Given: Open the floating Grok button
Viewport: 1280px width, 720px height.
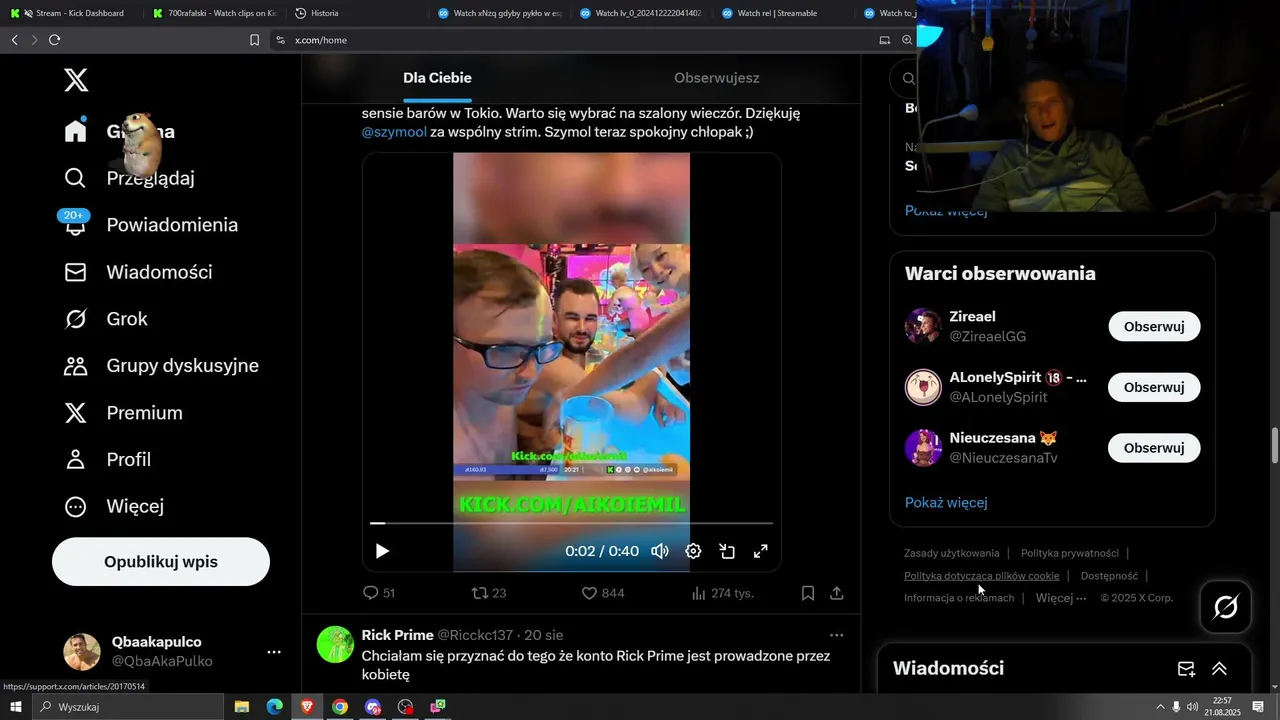Looking at the screenshot, I should click(1226, 607).
